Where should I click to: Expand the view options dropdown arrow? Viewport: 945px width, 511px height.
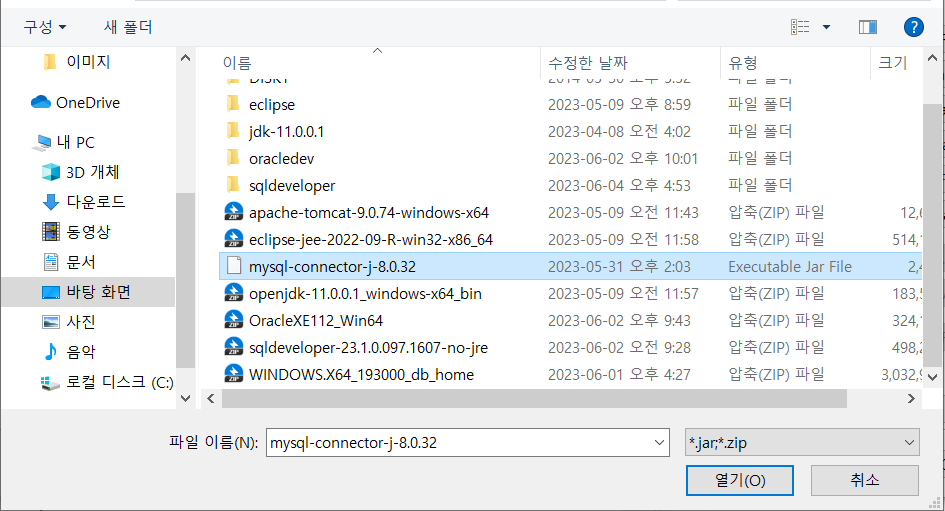click(826, 27)
